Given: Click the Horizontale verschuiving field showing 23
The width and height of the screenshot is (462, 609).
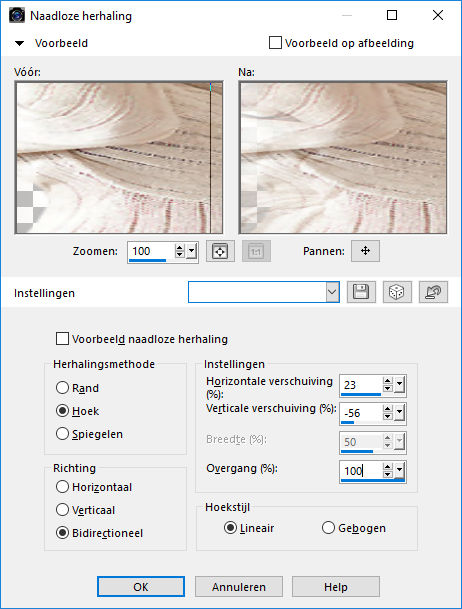Looking at the screenshot, I should (x=361, y=385).
